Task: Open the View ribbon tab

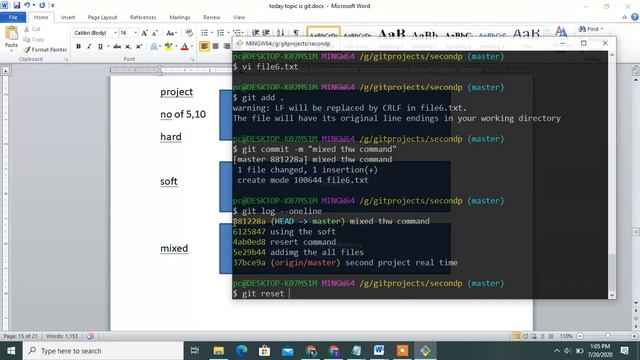Action: tap(239, 17)
